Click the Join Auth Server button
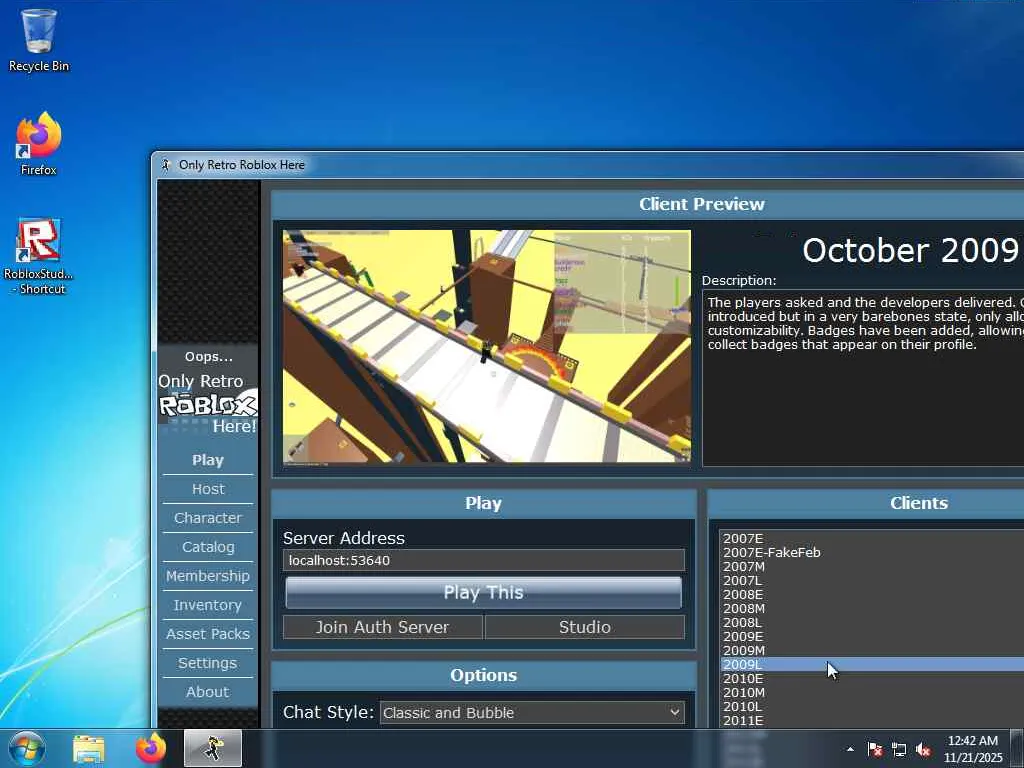1024x768 pixels. point(383,627)
